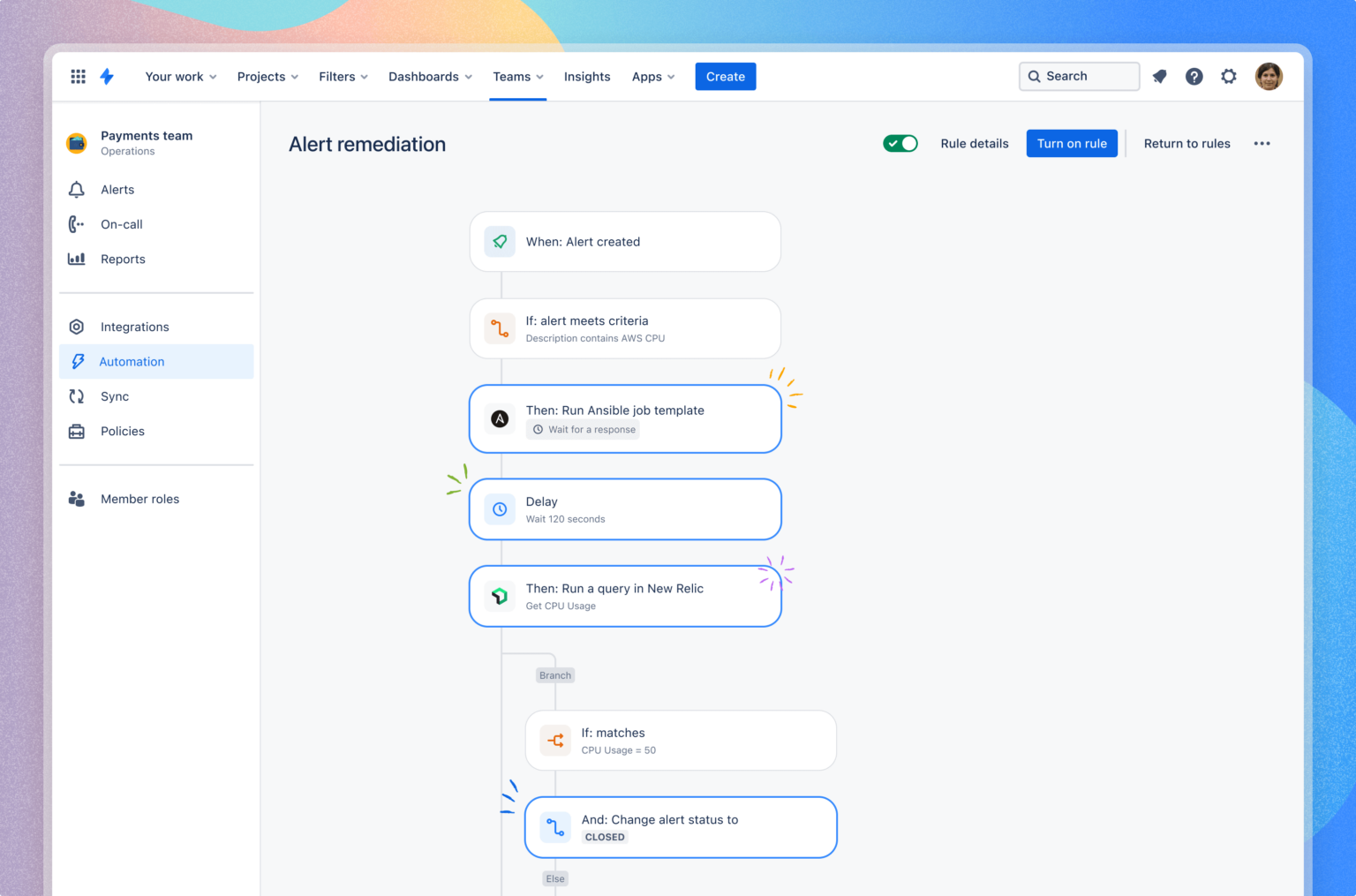Screen dimensions: 1356x896
Task: Open the Alerts bell icon in sidebar
Action: click(77, 189)
